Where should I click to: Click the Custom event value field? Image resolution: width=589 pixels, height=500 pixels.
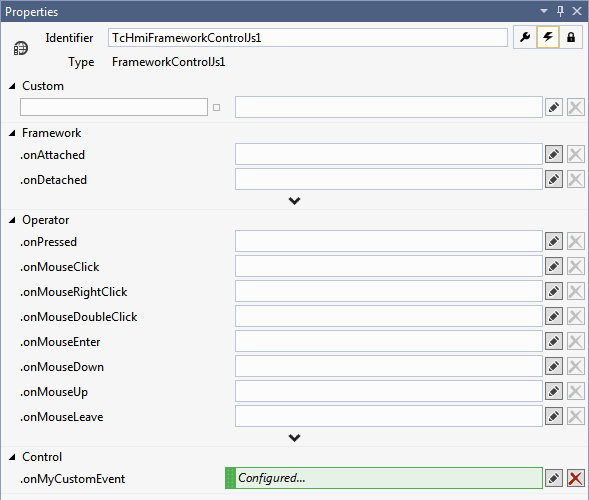click(389, 107)
